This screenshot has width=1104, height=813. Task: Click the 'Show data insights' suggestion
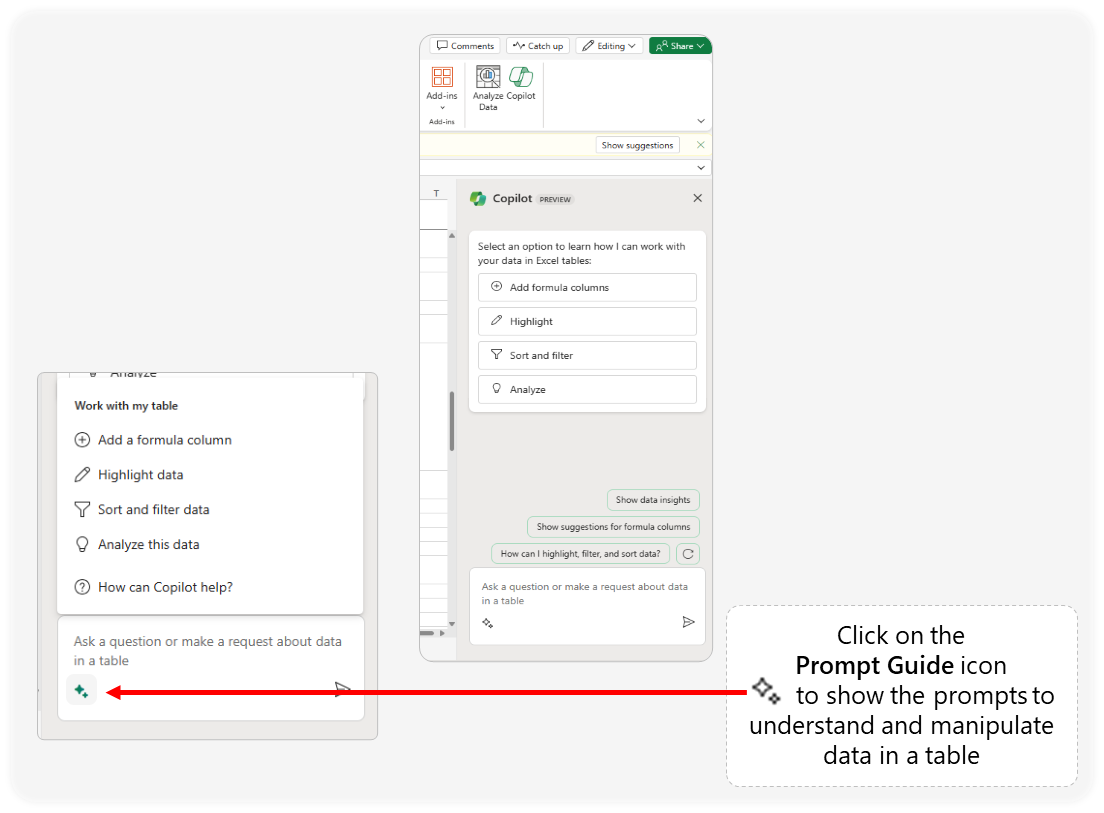pyautogui.click(x=653, y=500)
